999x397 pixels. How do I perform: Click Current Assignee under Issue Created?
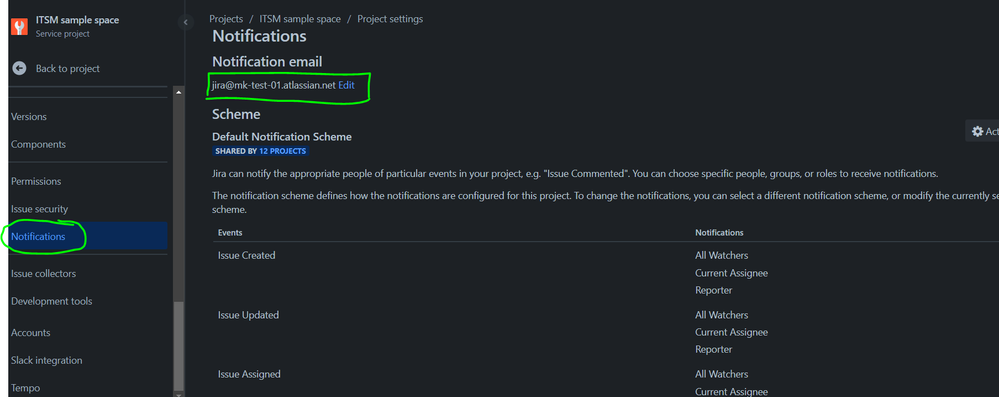(x=731, y=273)
